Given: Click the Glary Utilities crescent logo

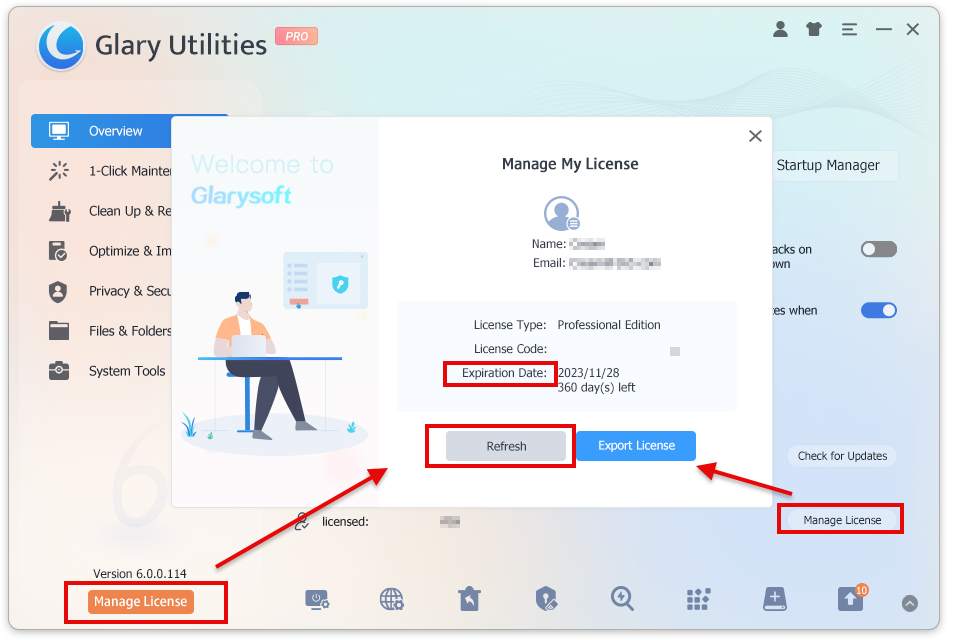Looking at the screenshot, I should (61, 46).
